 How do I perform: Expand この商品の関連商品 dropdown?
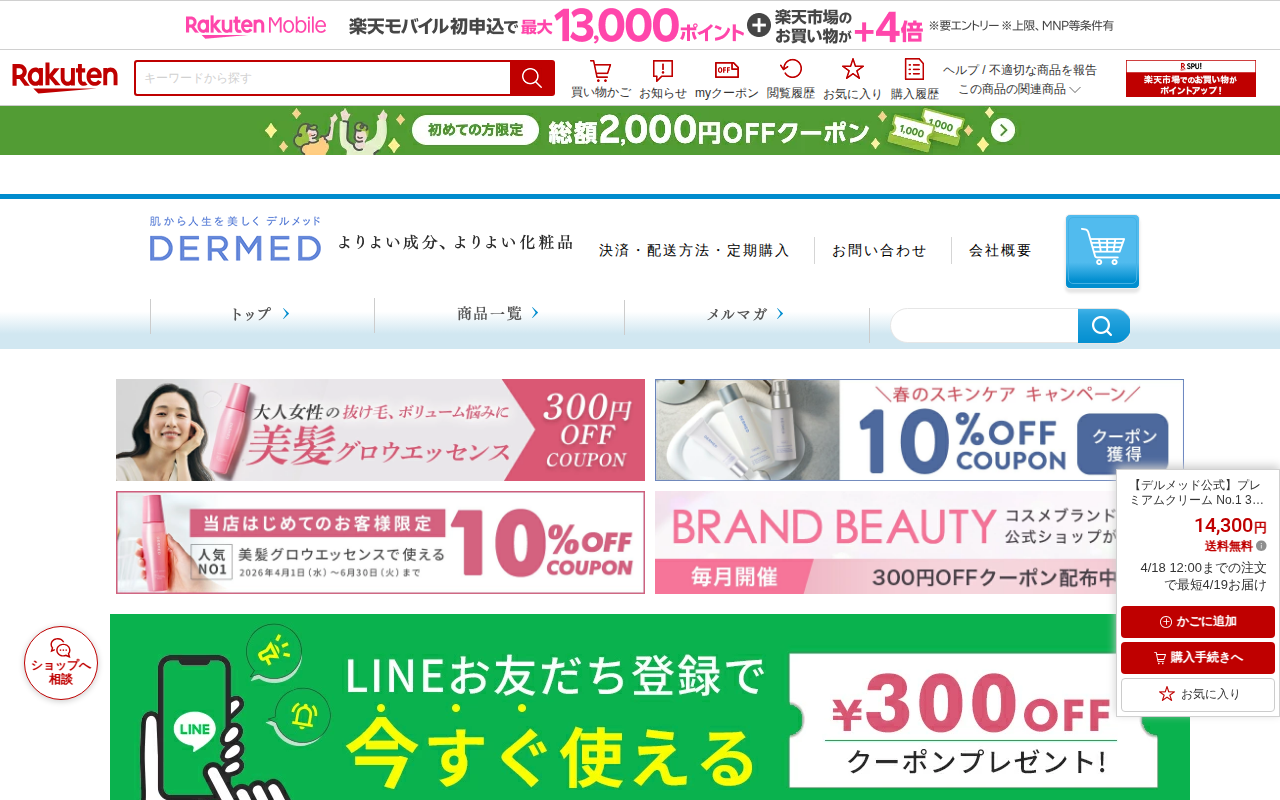coord(1019,89)
